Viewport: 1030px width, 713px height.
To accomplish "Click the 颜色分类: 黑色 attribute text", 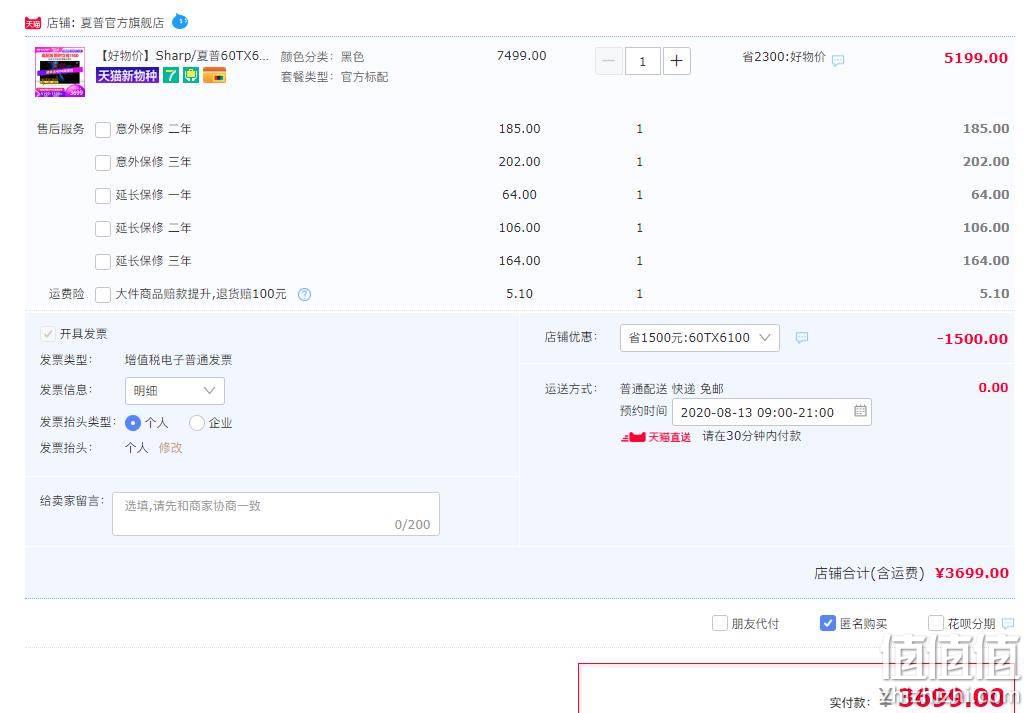I will pyautogui.click(x=322, y=57).
